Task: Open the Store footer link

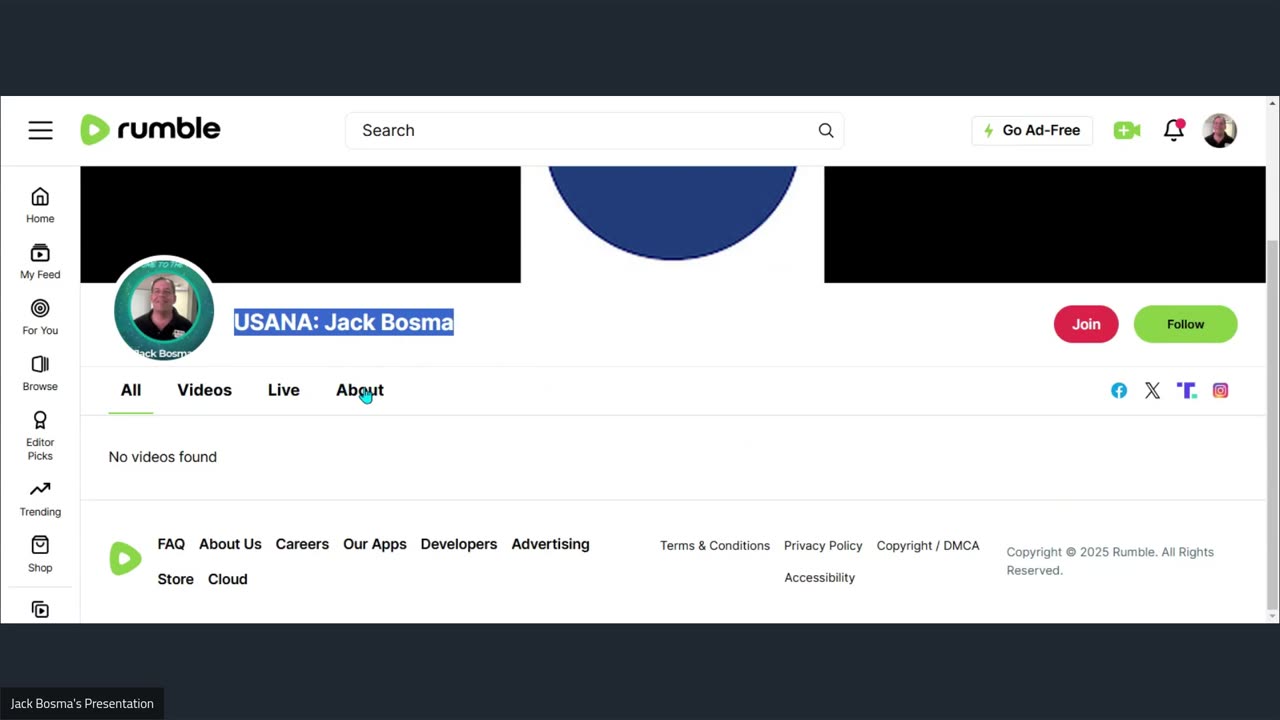Action: [x=175, y=579]
